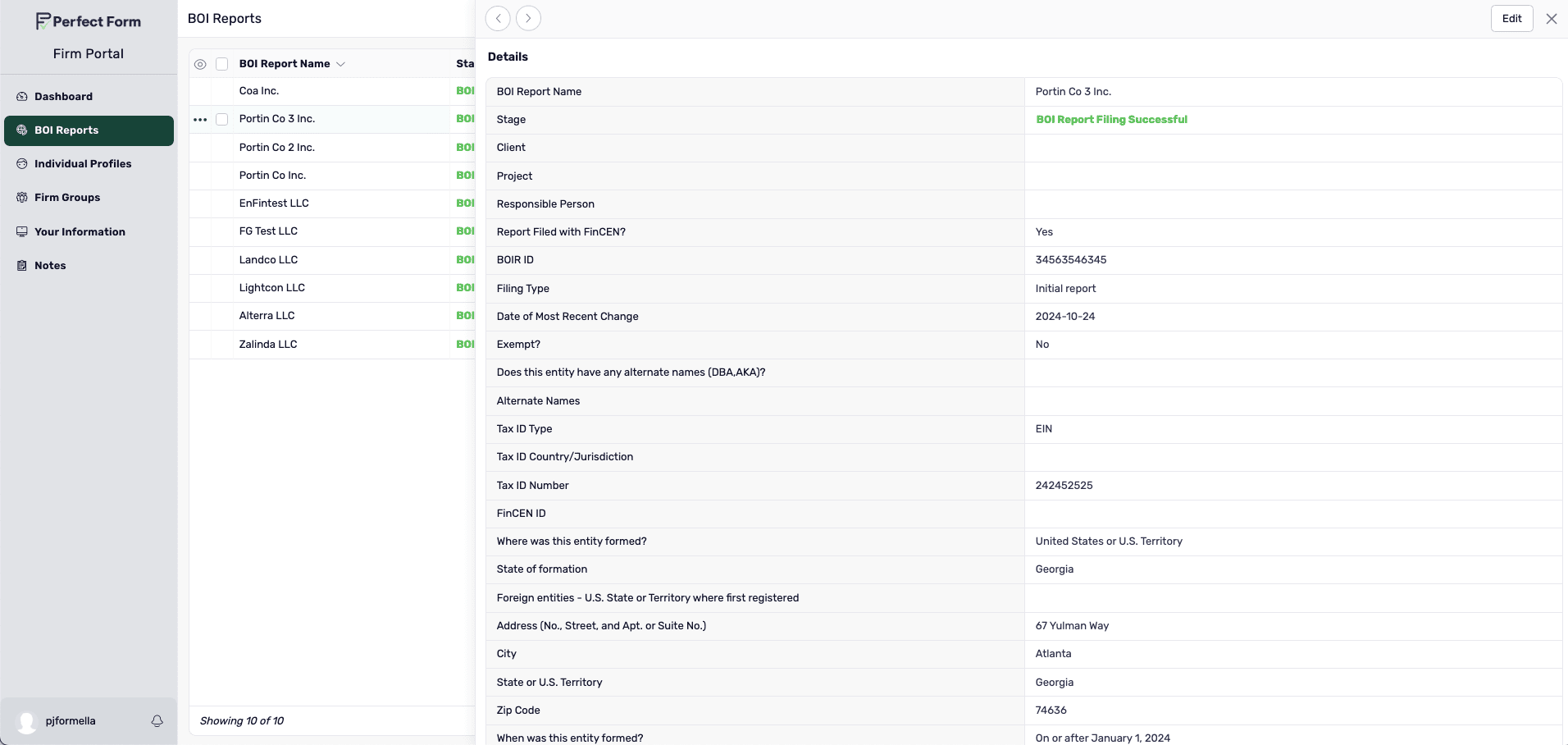Tick the checkbox for Portin Co 3 Inc.
1568x745 pixels.
pos(221,120)
